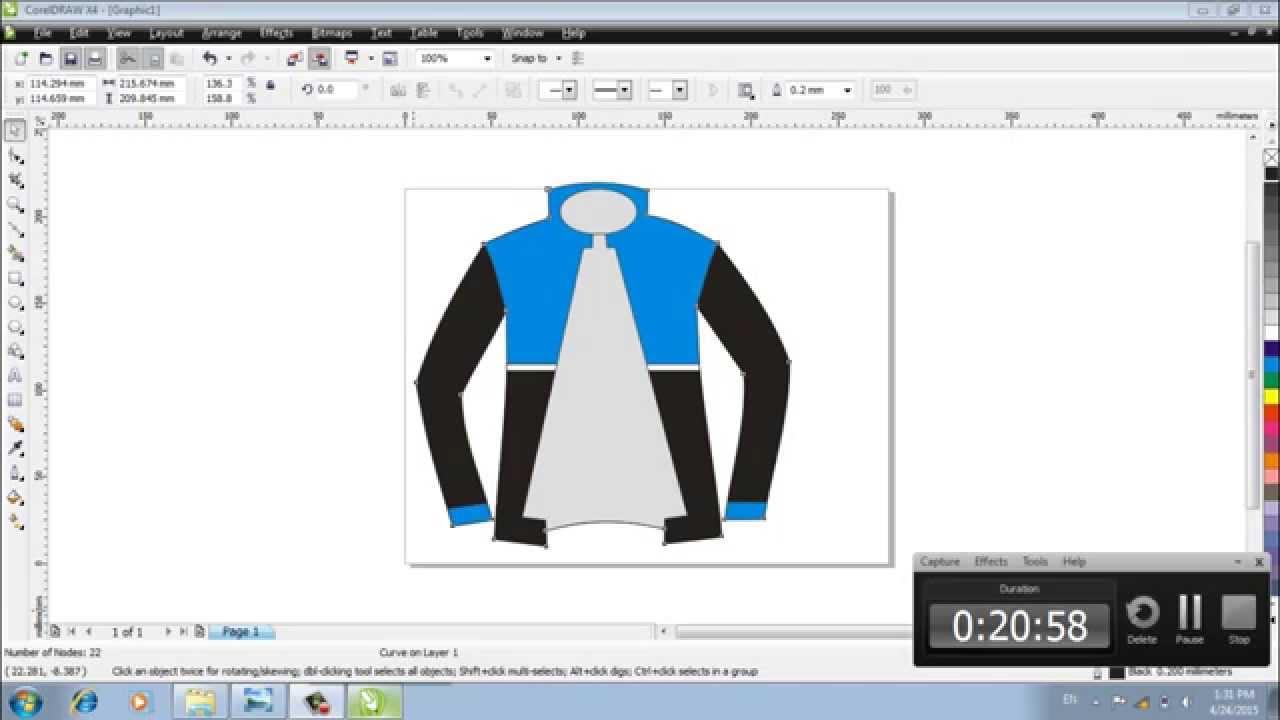Click the Welcome screen icon
1280x720 pixels.
pos(390,59)
